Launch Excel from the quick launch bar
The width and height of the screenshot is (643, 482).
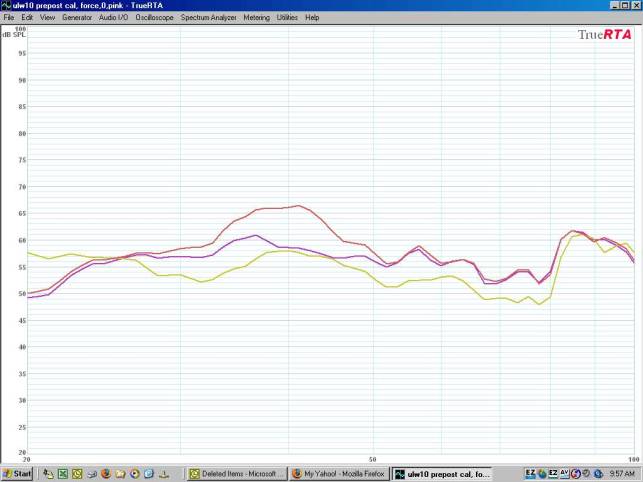tap(62, 473)
